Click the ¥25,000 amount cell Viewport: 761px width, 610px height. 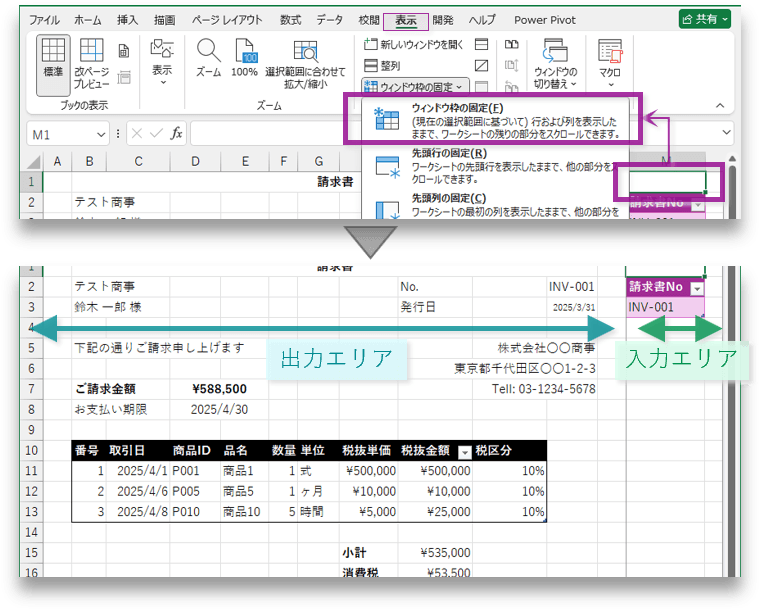tap(435, 511)
